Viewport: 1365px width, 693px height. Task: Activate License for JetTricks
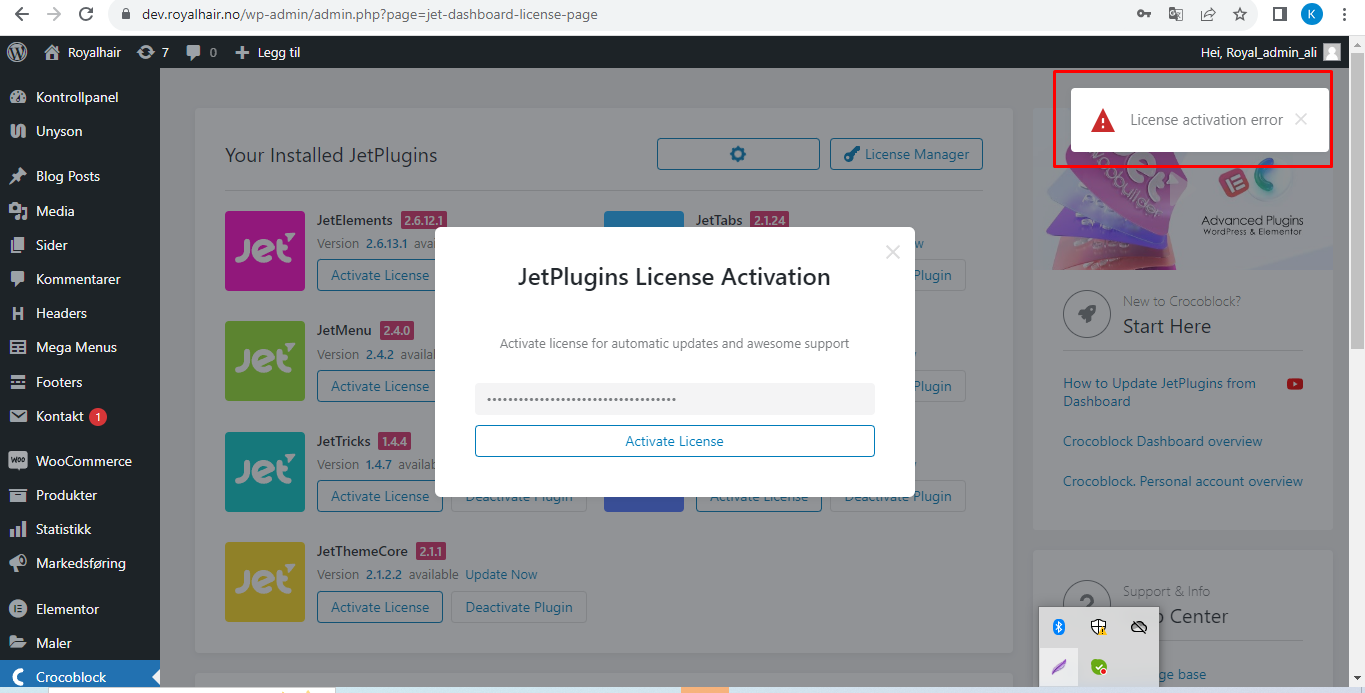[380, 496]
